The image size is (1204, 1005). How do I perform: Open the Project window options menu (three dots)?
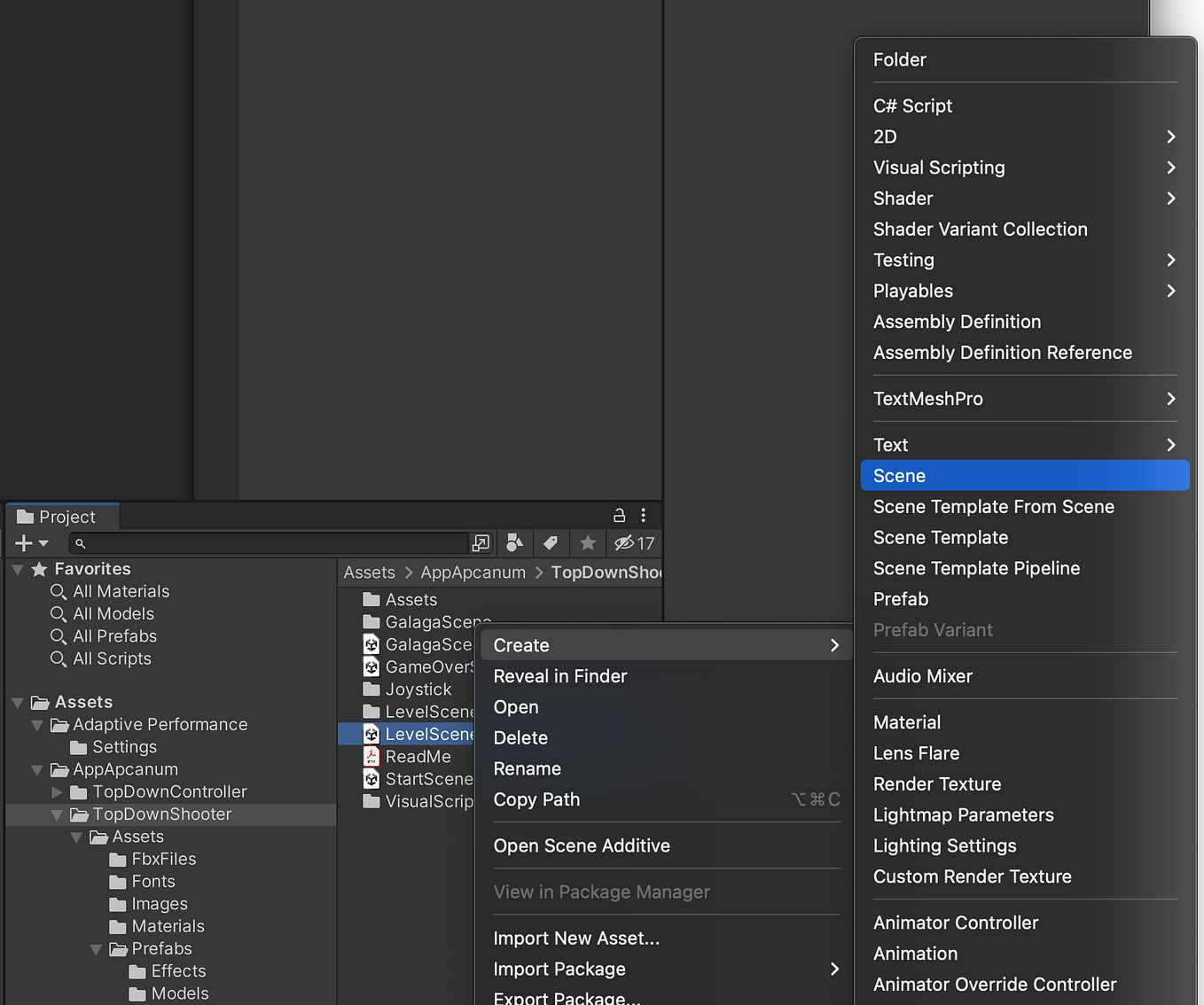(x=643, y=515)
